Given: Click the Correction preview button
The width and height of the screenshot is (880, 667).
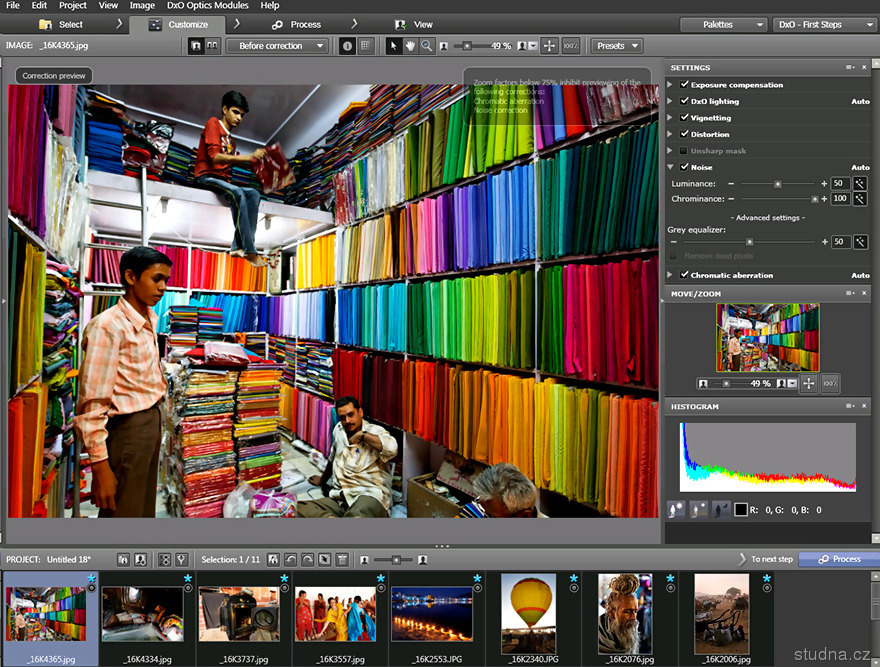Looking at the screenshot, I should [x=54, y=75].
